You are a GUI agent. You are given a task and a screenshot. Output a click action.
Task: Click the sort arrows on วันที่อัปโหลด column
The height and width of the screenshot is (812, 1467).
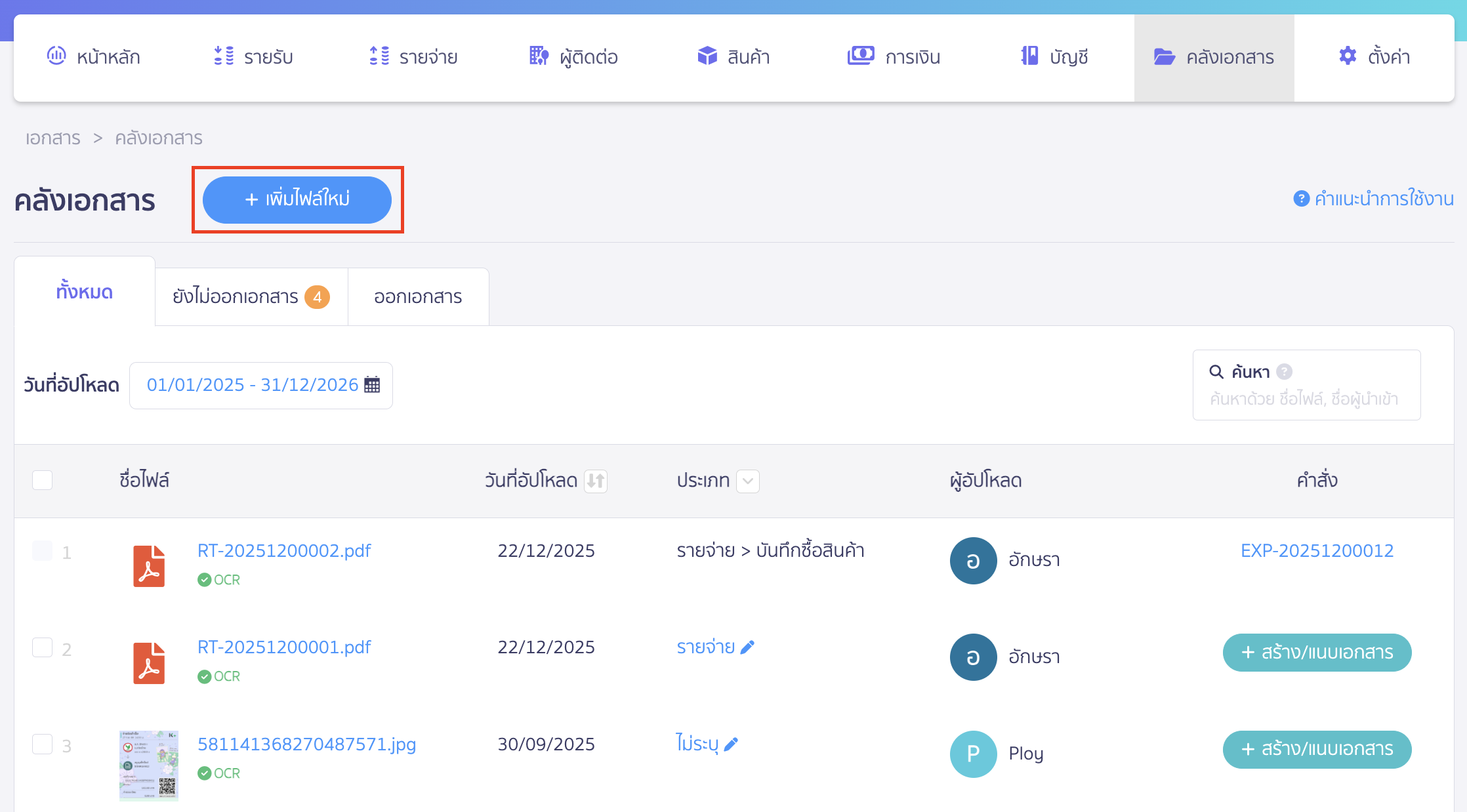tap(596, 481)
